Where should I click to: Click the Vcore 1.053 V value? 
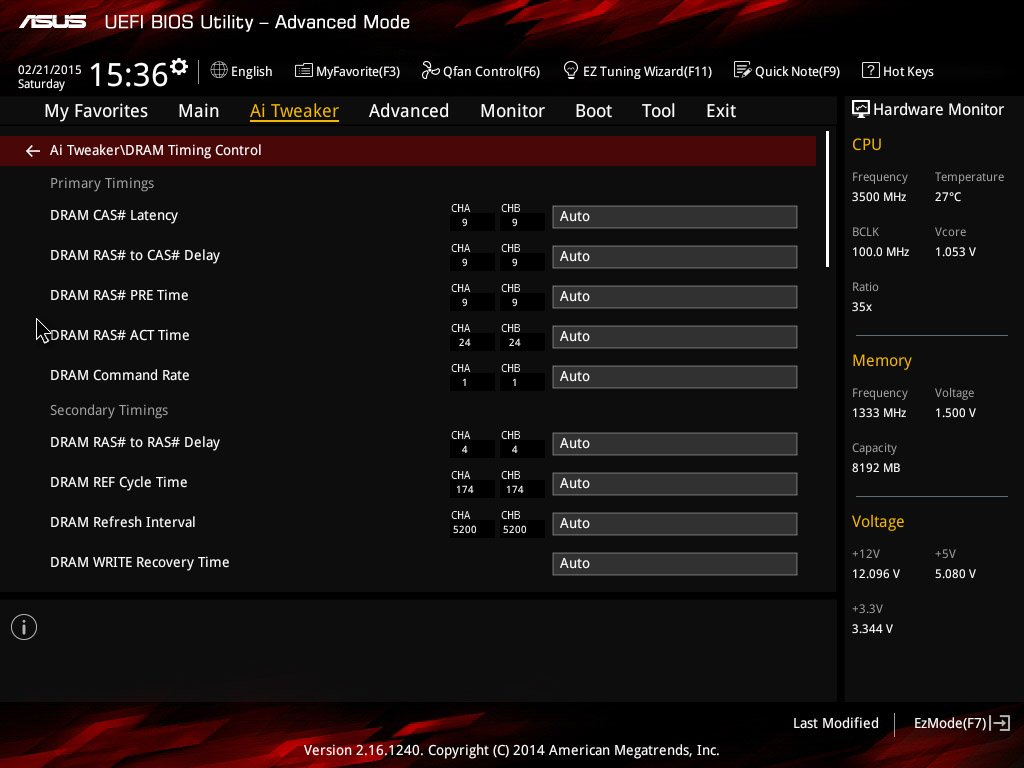pos(955,252)
